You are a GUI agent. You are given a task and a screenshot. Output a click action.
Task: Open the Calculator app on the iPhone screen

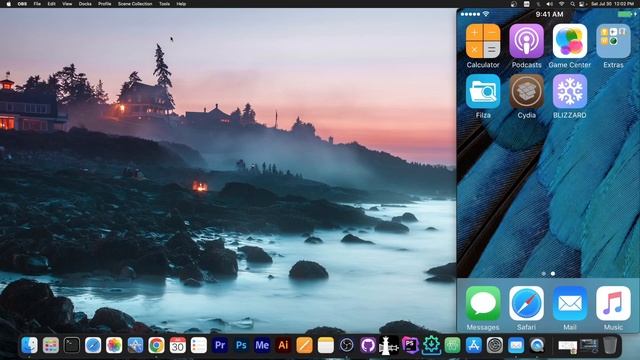click(x=483, y=41)
